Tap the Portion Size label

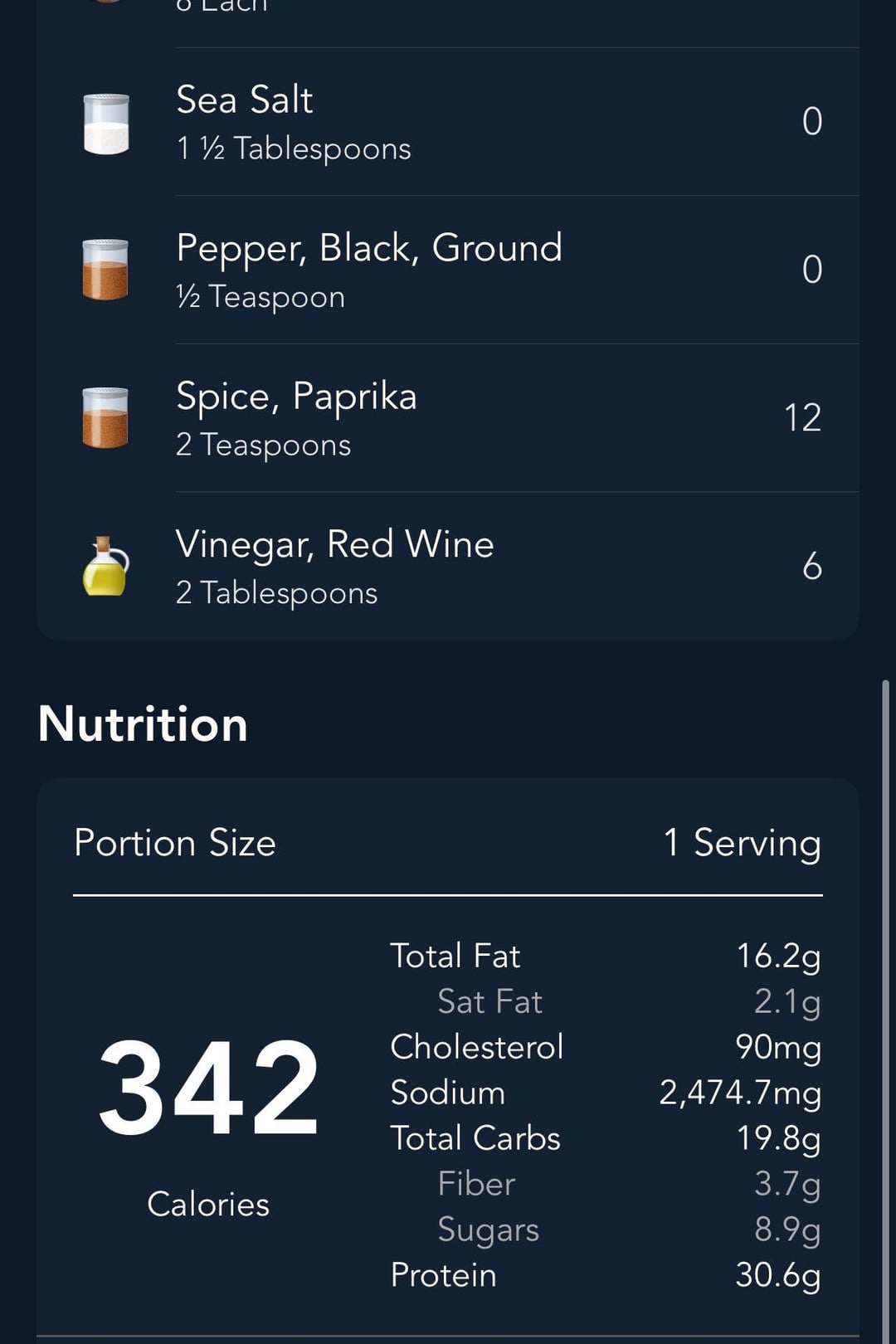click(175, 843)
